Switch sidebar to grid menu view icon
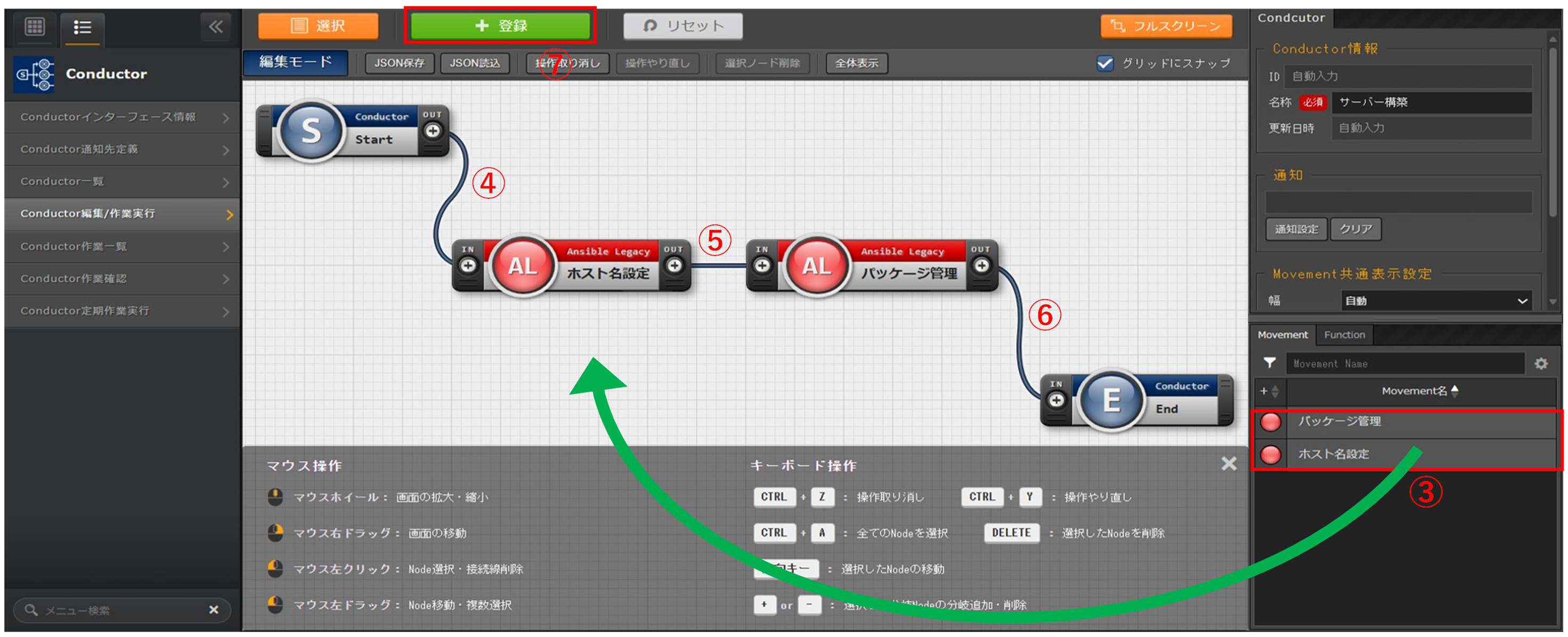Image resolution: width=1568 pixels, height=637 pixels. pos(34,26)
